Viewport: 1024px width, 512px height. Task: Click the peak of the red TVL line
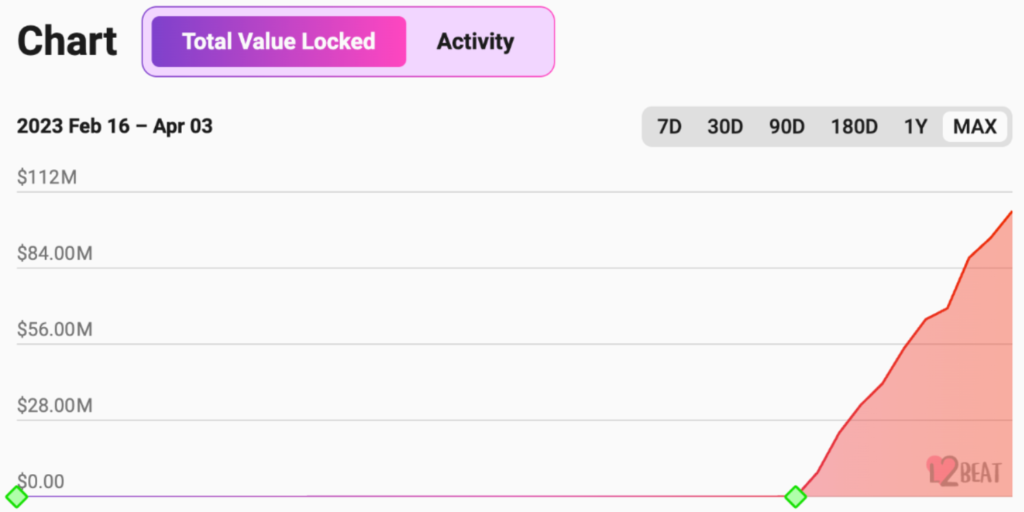pyautogui.click(x=1012, y=212)
